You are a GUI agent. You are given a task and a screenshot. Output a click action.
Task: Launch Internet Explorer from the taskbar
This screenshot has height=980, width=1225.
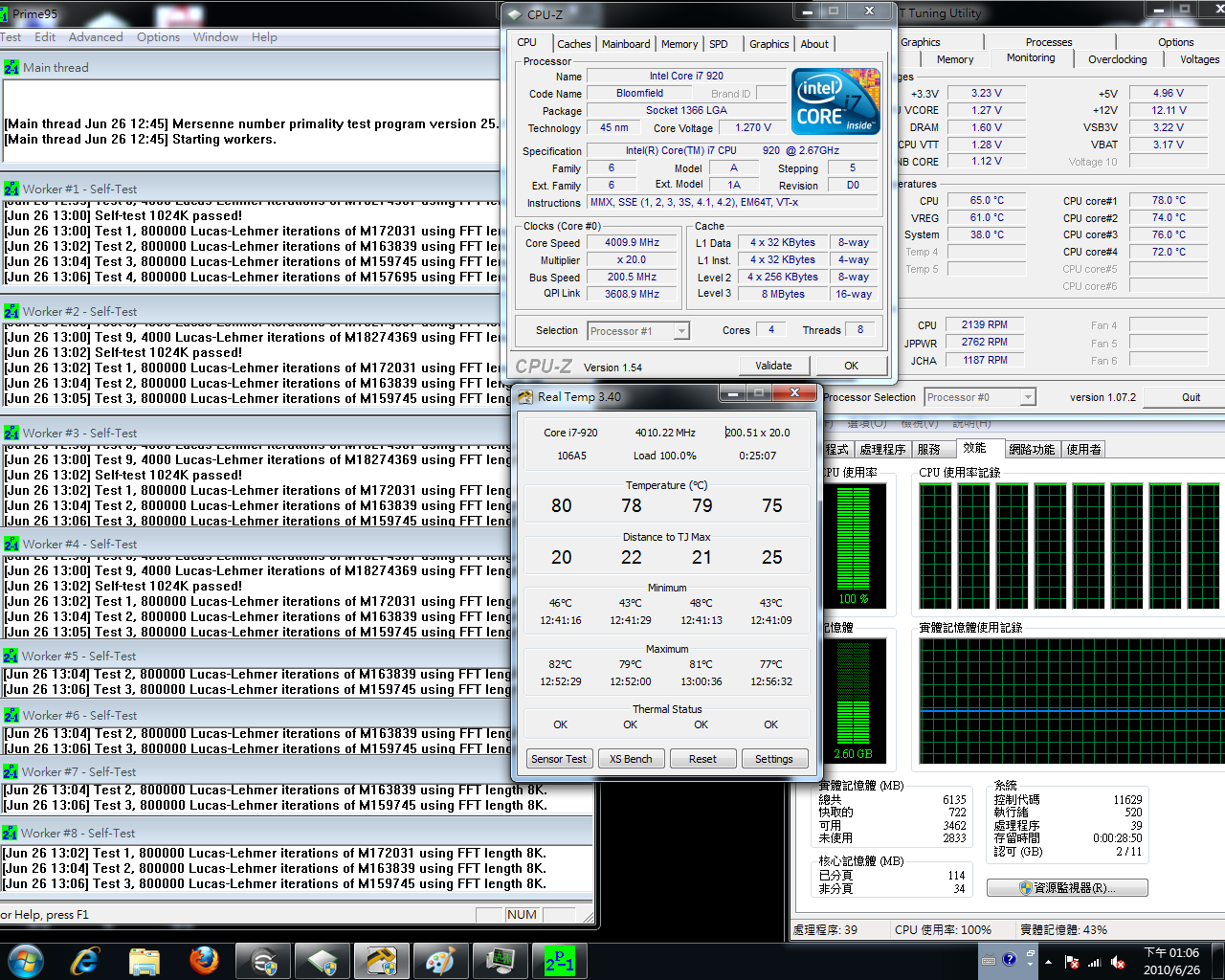(86, 961)
